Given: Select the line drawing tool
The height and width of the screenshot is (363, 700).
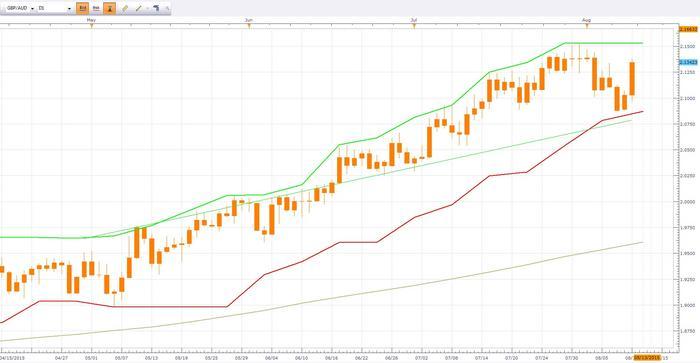Looking at the screenshot, I should pos(138,8).
